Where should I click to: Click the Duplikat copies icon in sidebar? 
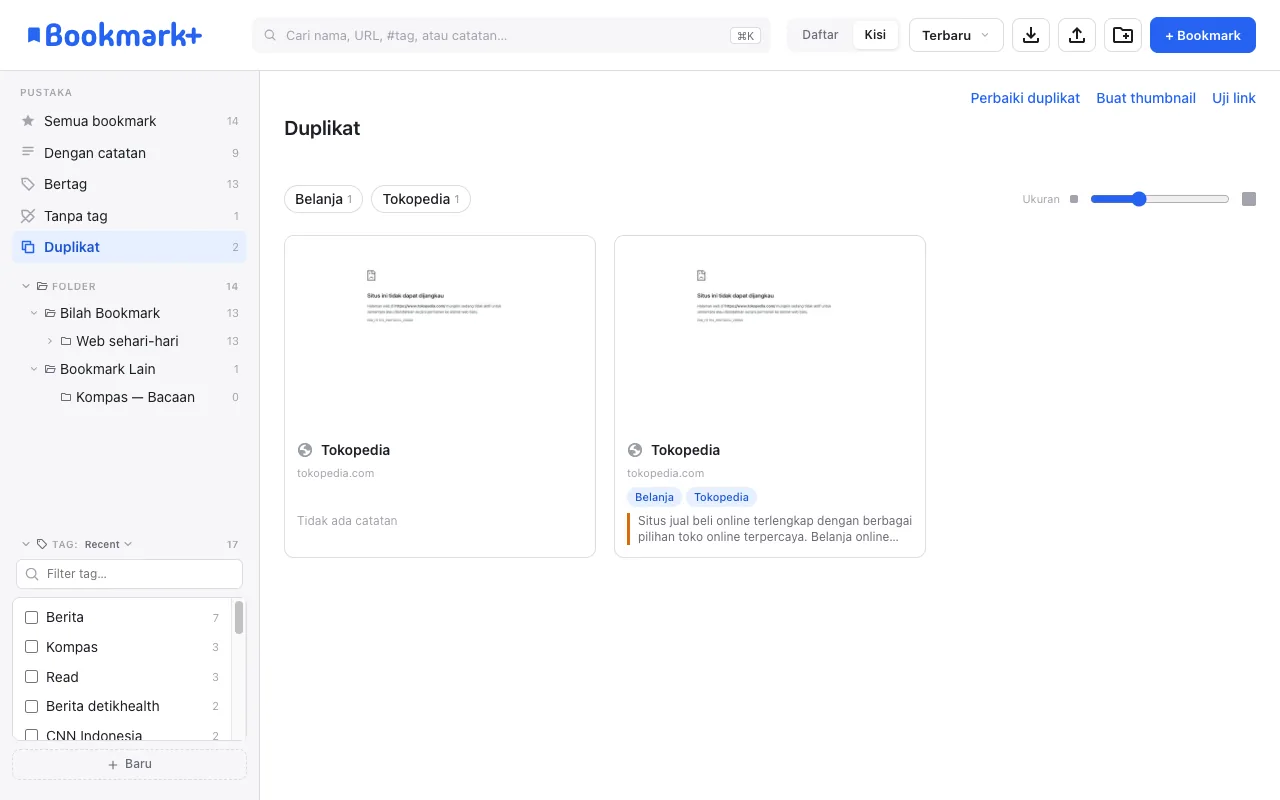(28, 247)
